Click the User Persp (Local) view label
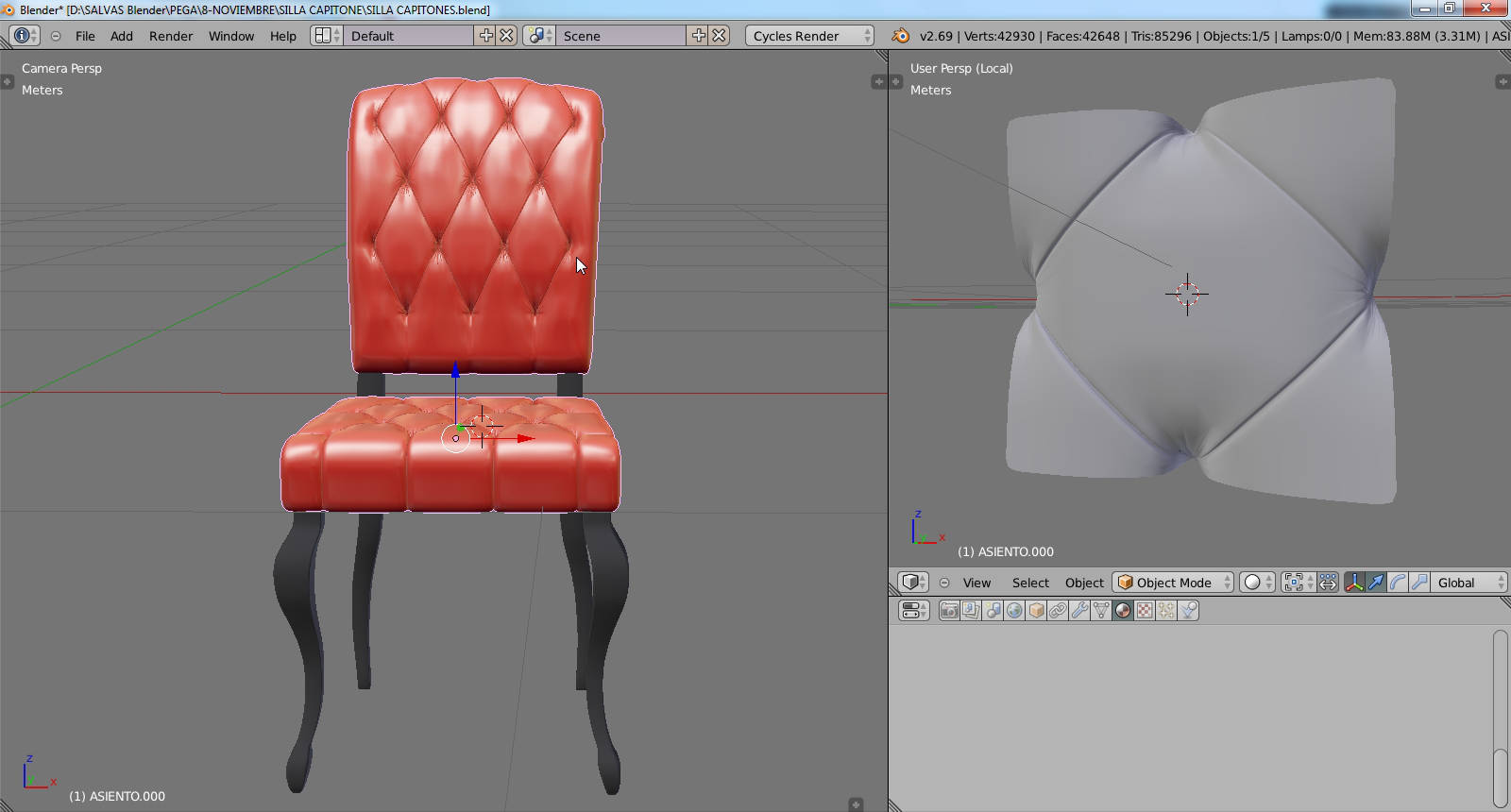 (x=961, y=68)
